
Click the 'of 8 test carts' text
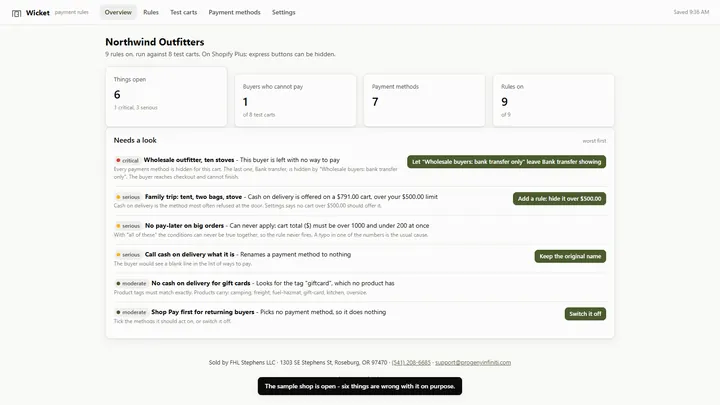[259, 115]
